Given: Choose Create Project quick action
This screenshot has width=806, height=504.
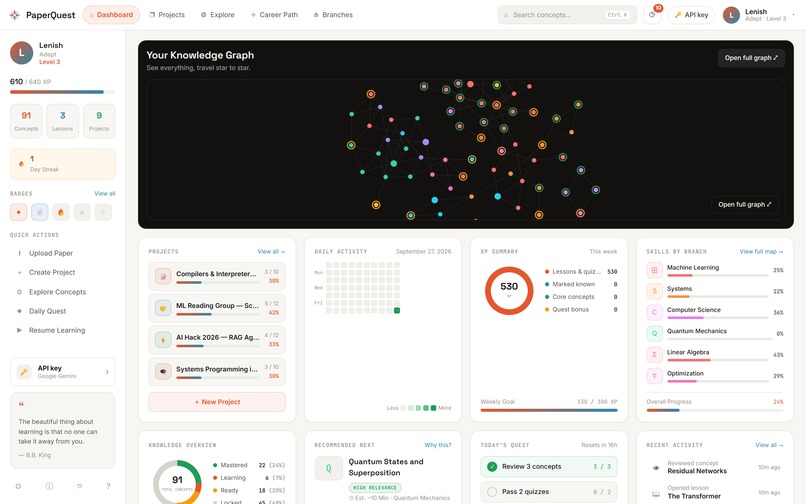Looking at the screenshot, I should tap(63, 272).
